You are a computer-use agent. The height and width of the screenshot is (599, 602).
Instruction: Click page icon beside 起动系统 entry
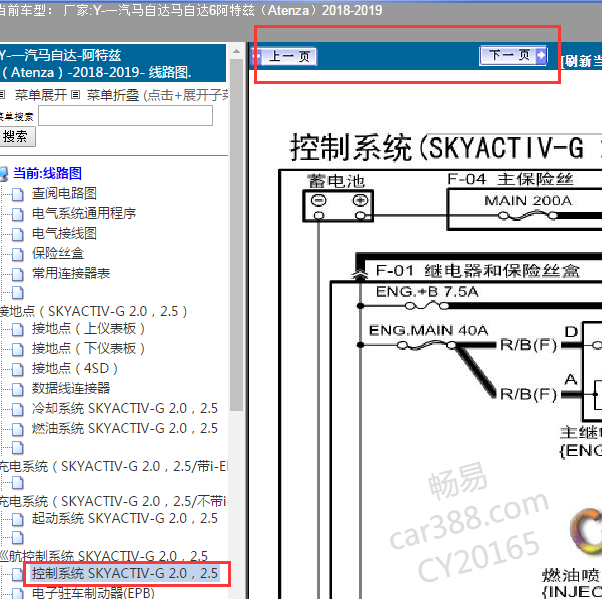pos(17,520)
